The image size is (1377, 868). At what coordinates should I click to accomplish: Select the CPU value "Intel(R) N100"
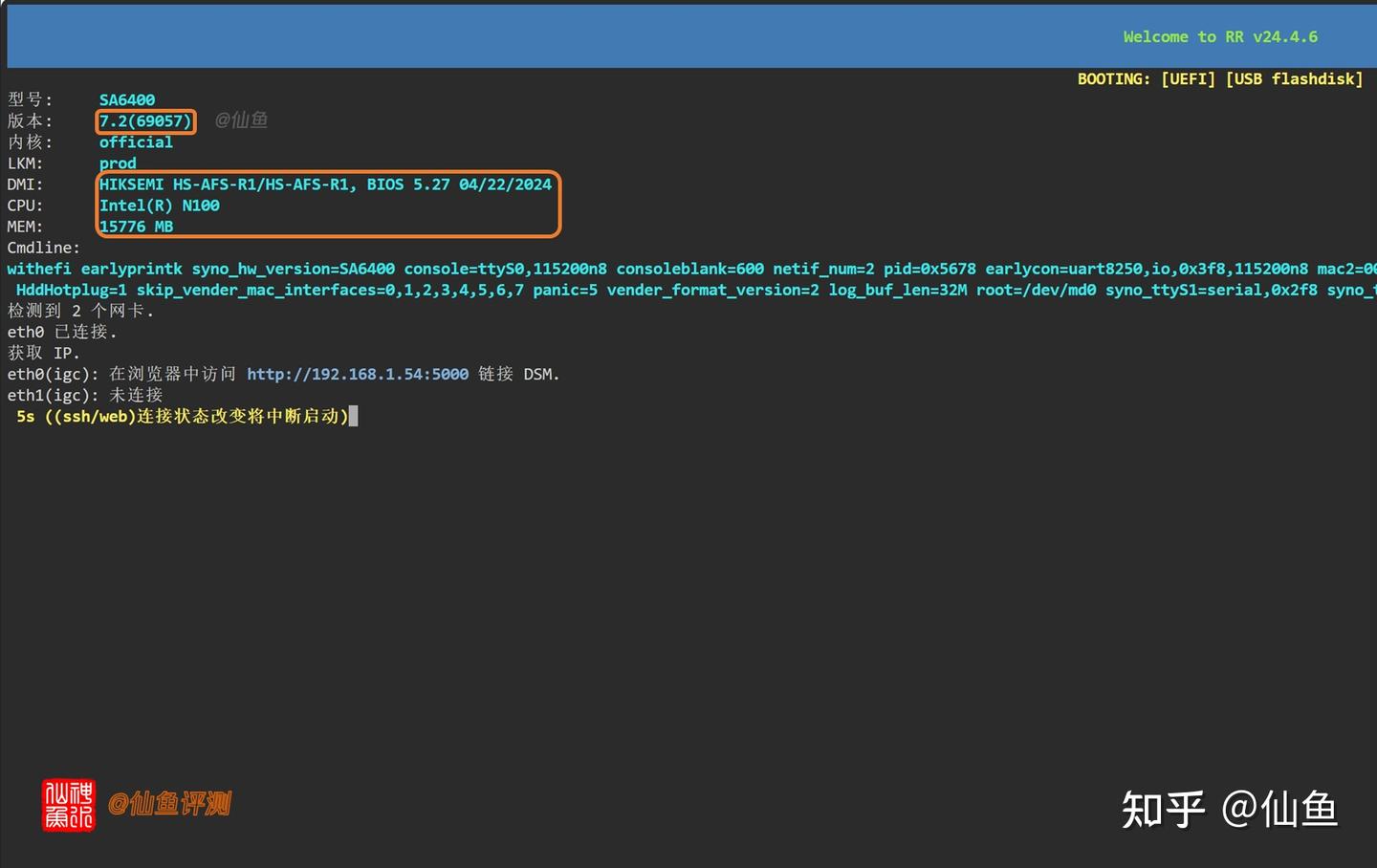click(160, 206)
